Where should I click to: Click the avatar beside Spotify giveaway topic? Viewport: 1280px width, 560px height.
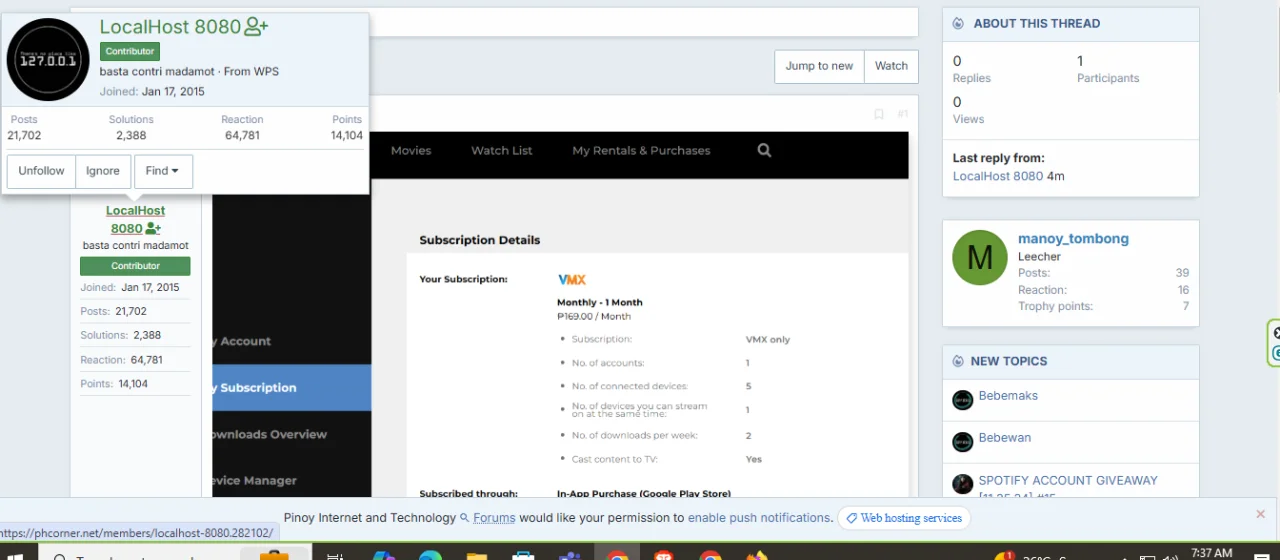pyautogui.click(x=962, y=484)
